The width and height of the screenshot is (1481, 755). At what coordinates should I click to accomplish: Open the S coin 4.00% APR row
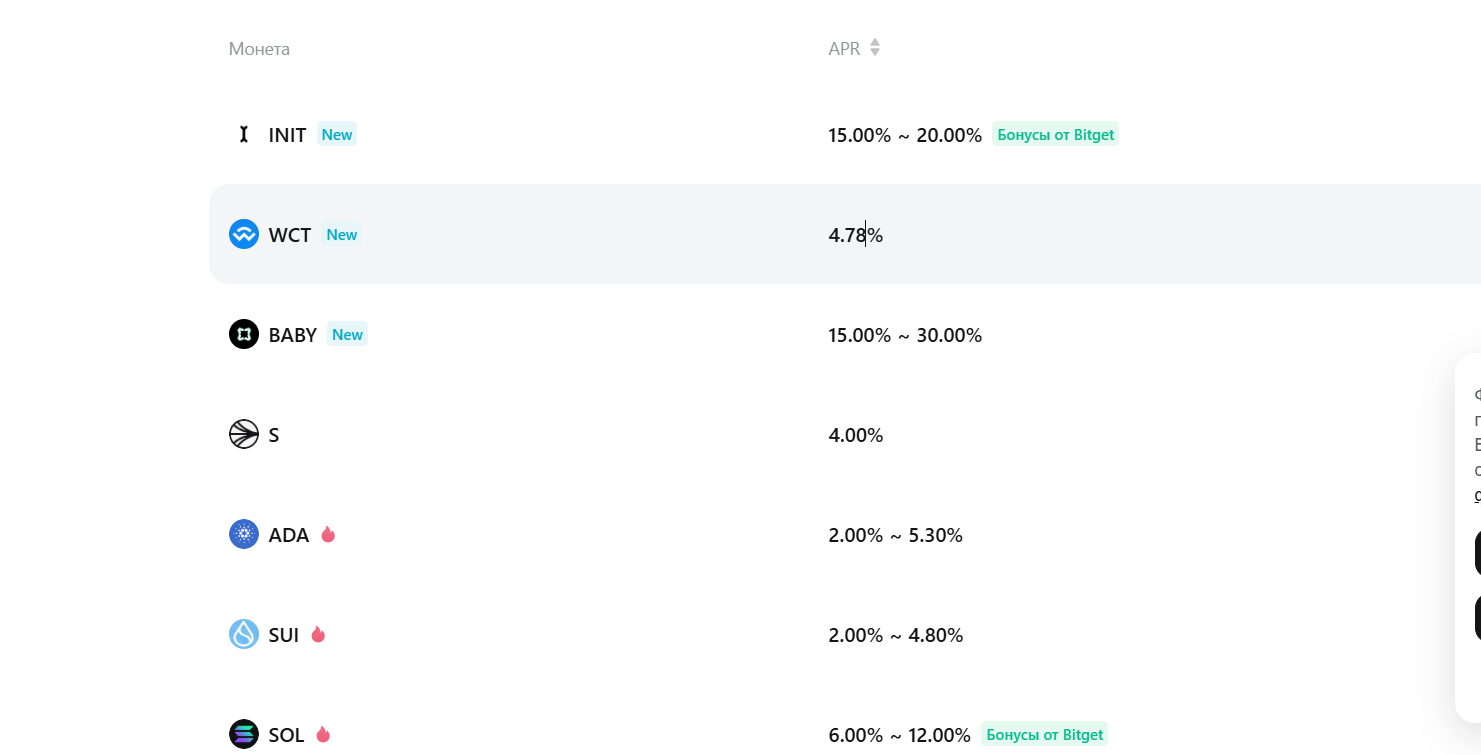pos(855,435)
